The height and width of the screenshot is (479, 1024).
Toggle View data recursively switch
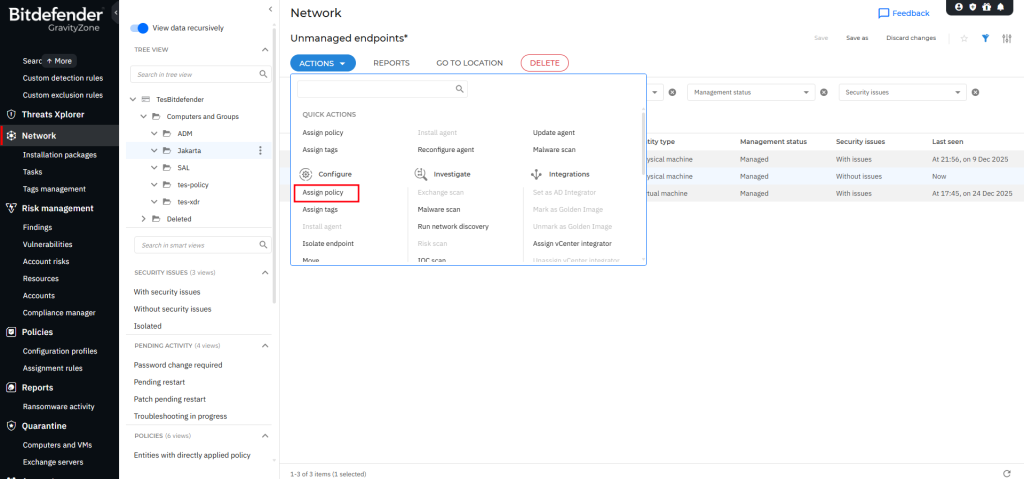140,28
